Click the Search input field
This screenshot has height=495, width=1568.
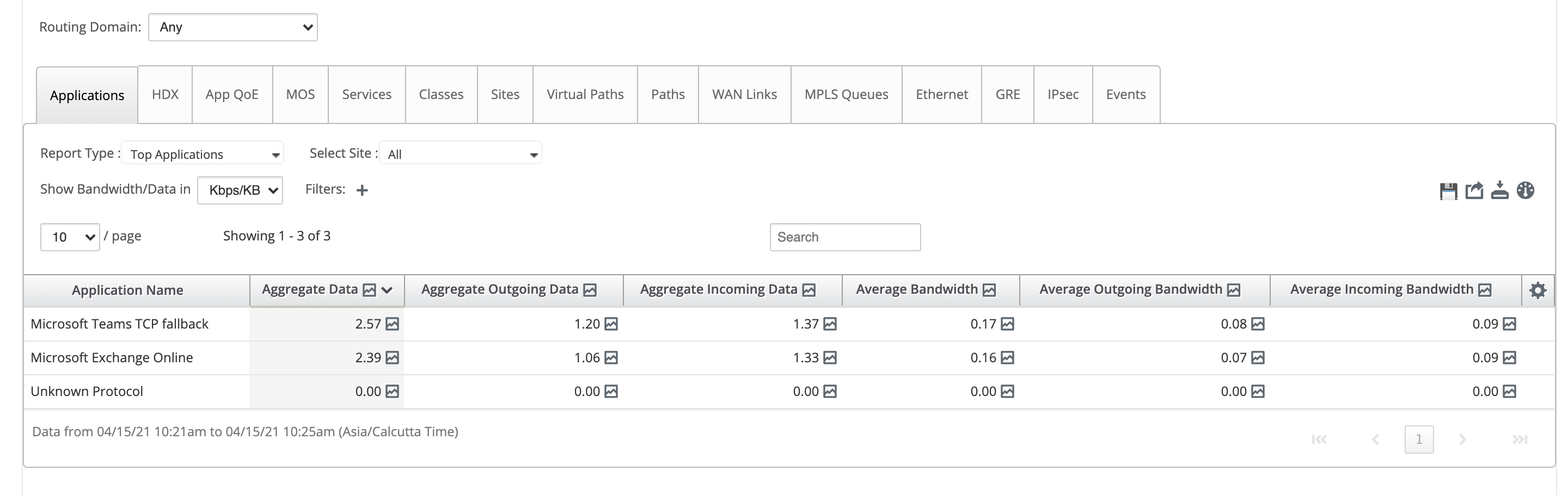click(x=845, y=237)
